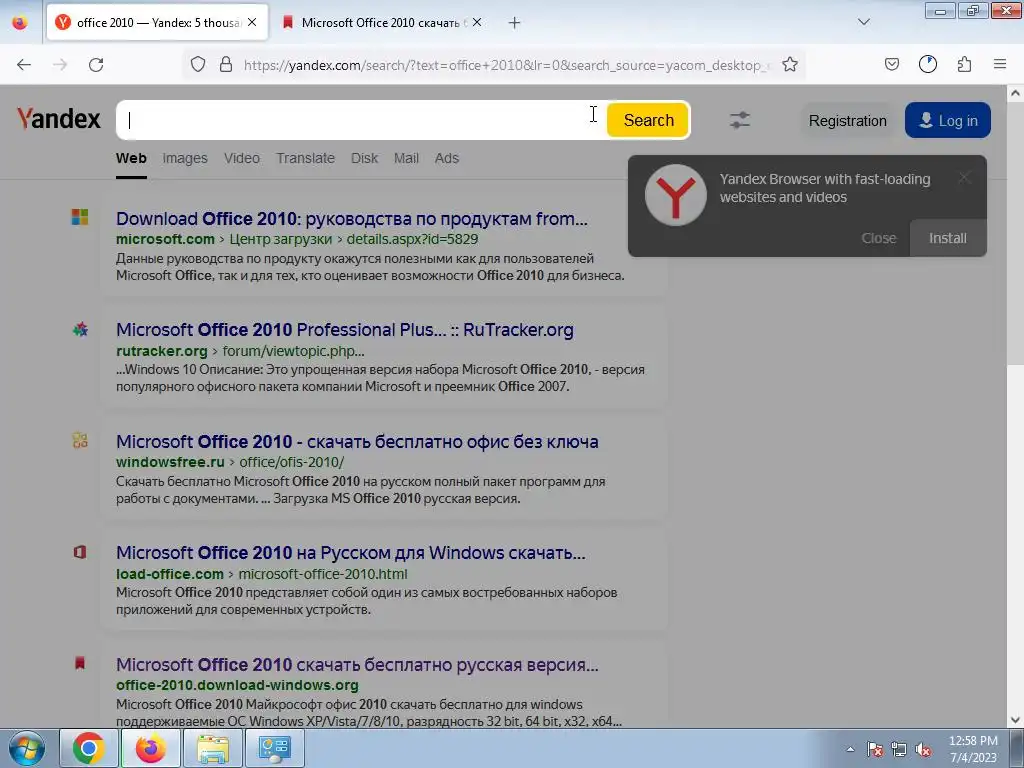Show hidden tray icons arrow
This screenshot has width=1024, height=768.
pos(850,749)
